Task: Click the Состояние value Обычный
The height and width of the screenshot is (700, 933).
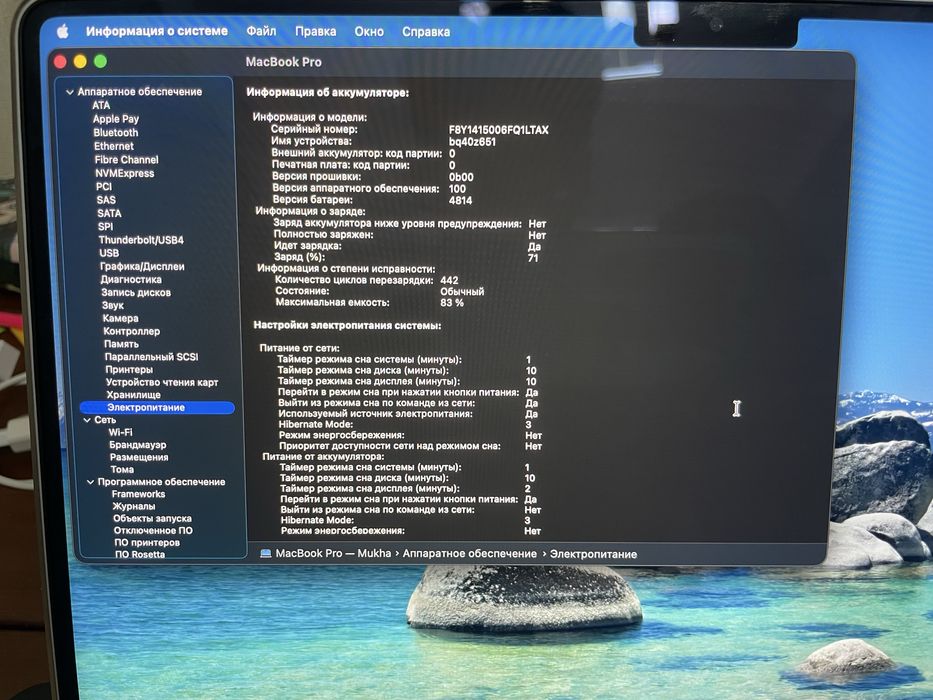Action: [462, 292]
